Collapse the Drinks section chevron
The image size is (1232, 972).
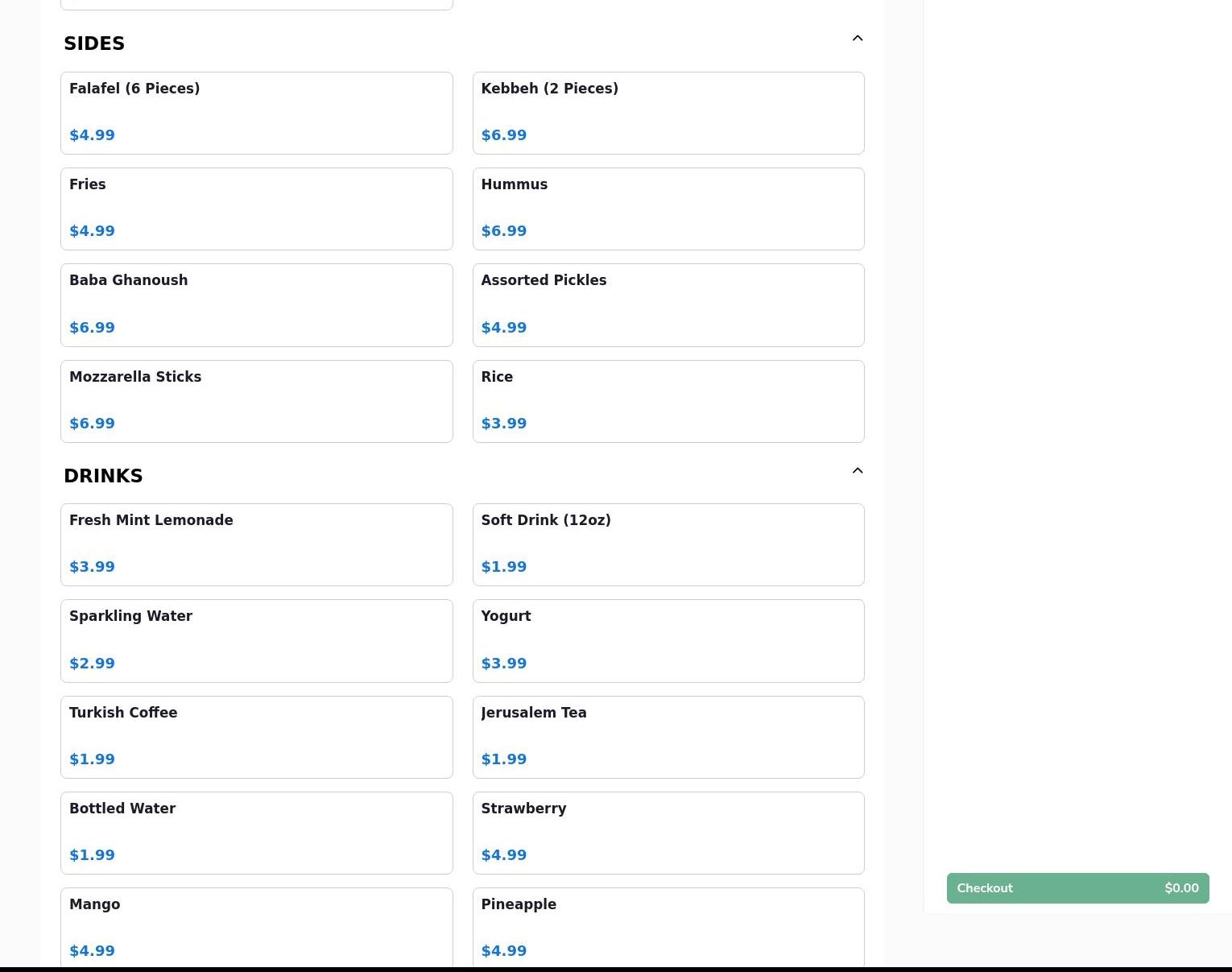click(x=857, y=471)
